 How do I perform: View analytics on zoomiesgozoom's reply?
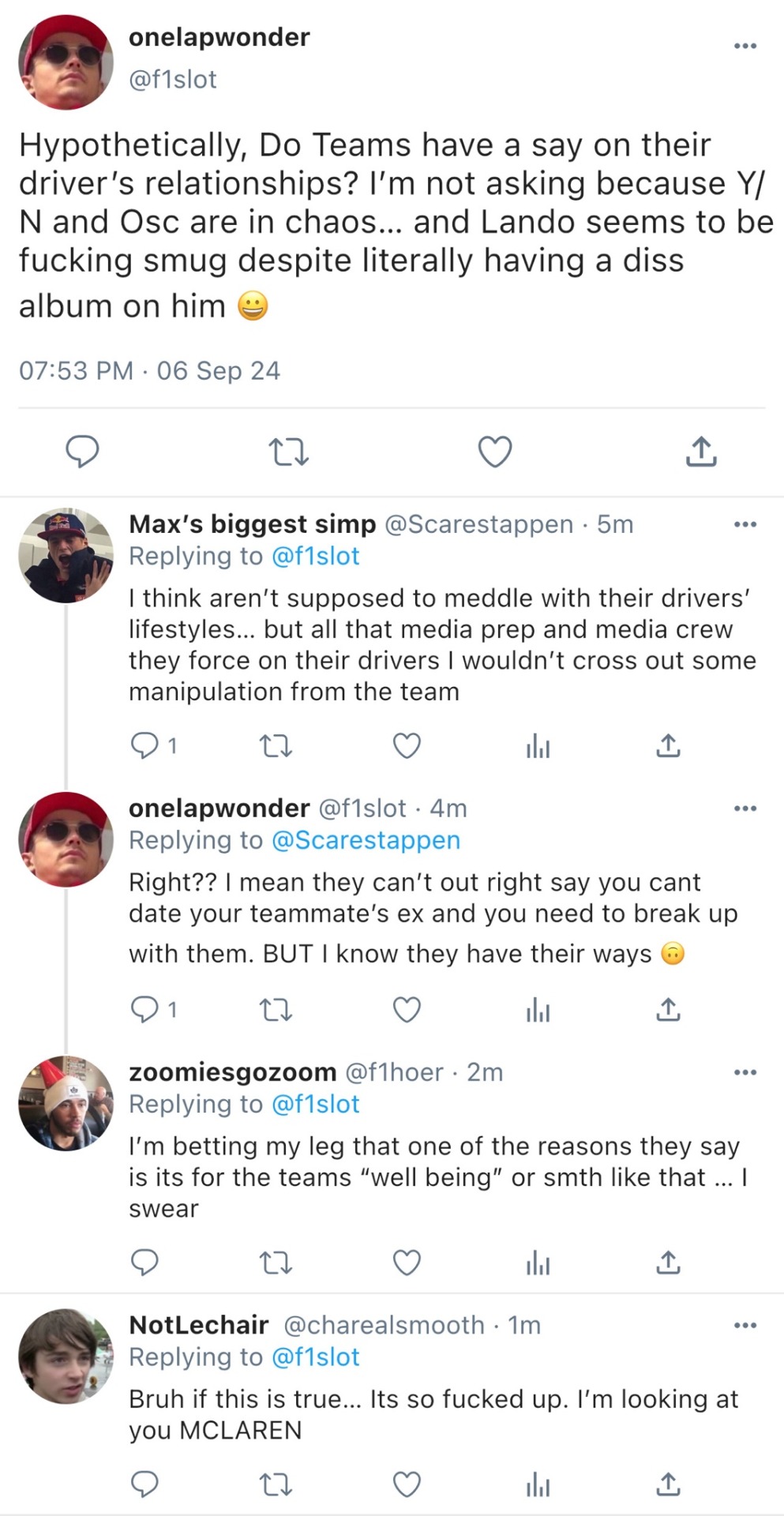pyautogui.click(x=538, y=1263)
